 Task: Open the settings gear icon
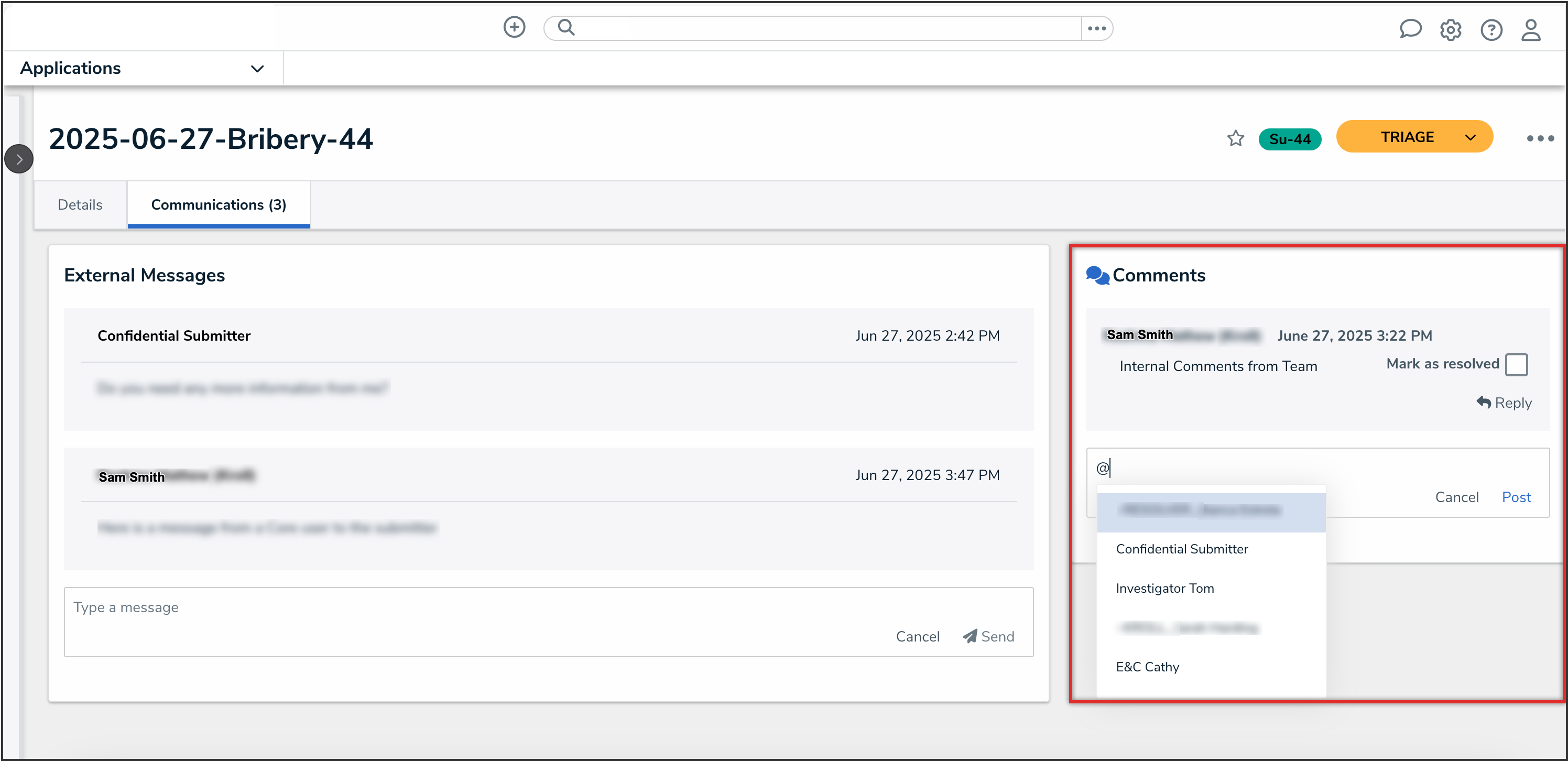click(1450, 30)
